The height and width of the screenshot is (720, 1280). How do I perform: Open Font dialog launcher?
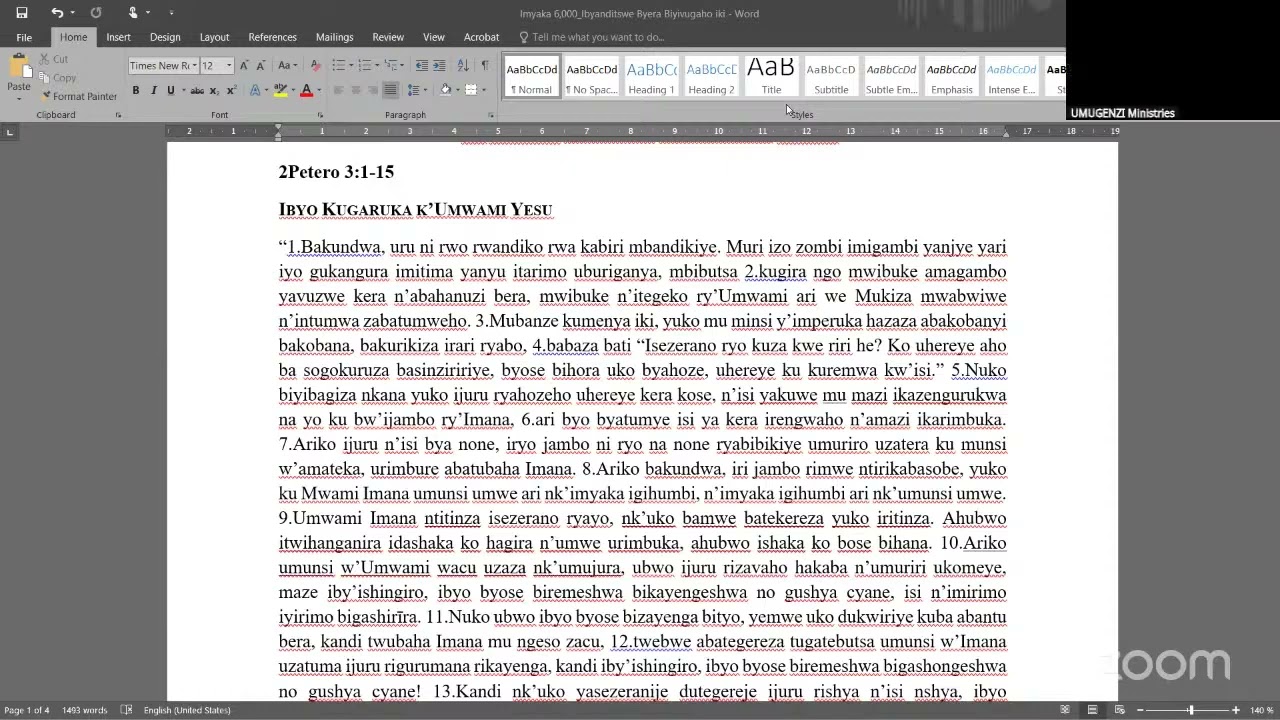(x=320, y=116)
